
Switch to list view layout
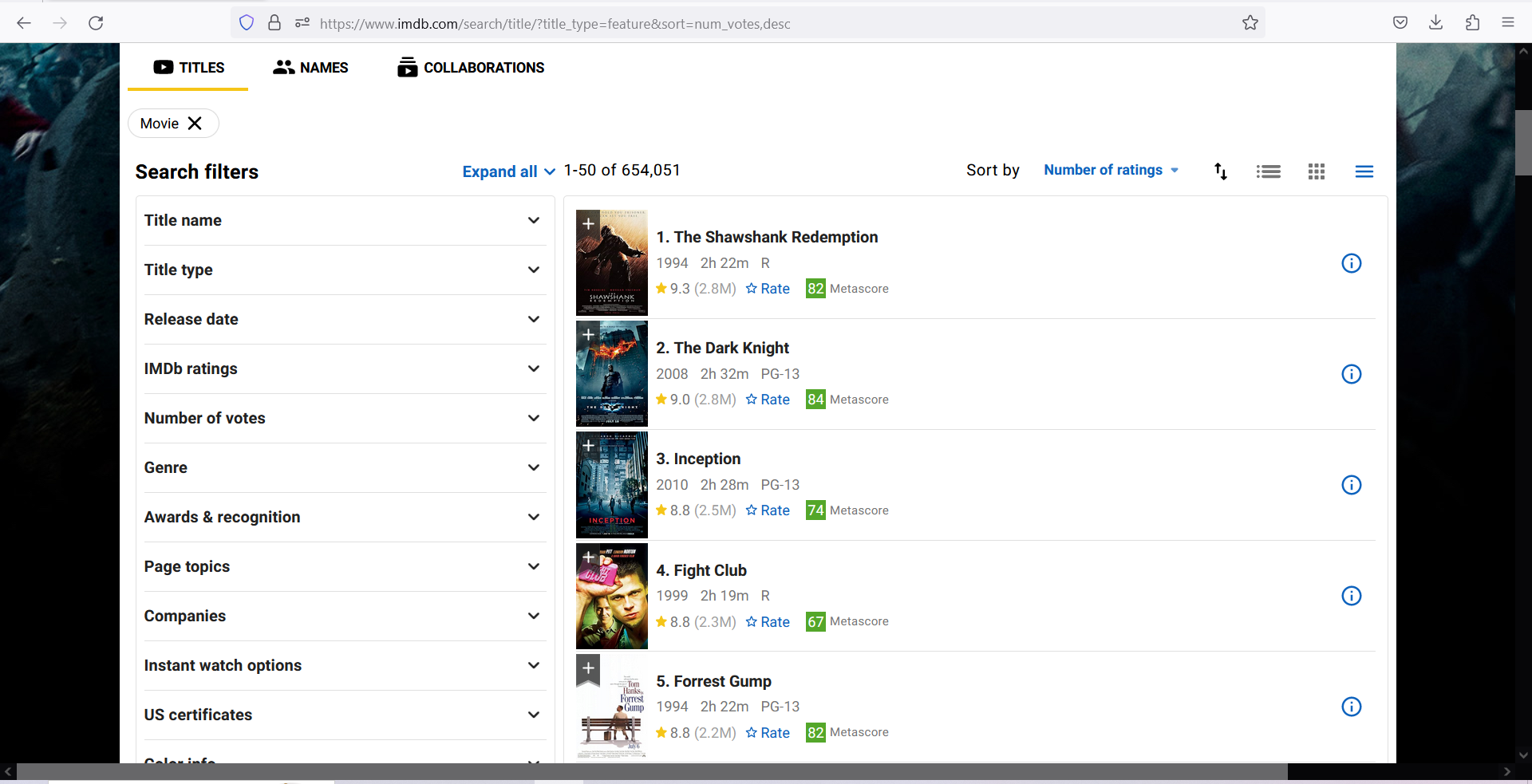(1268, 171)
